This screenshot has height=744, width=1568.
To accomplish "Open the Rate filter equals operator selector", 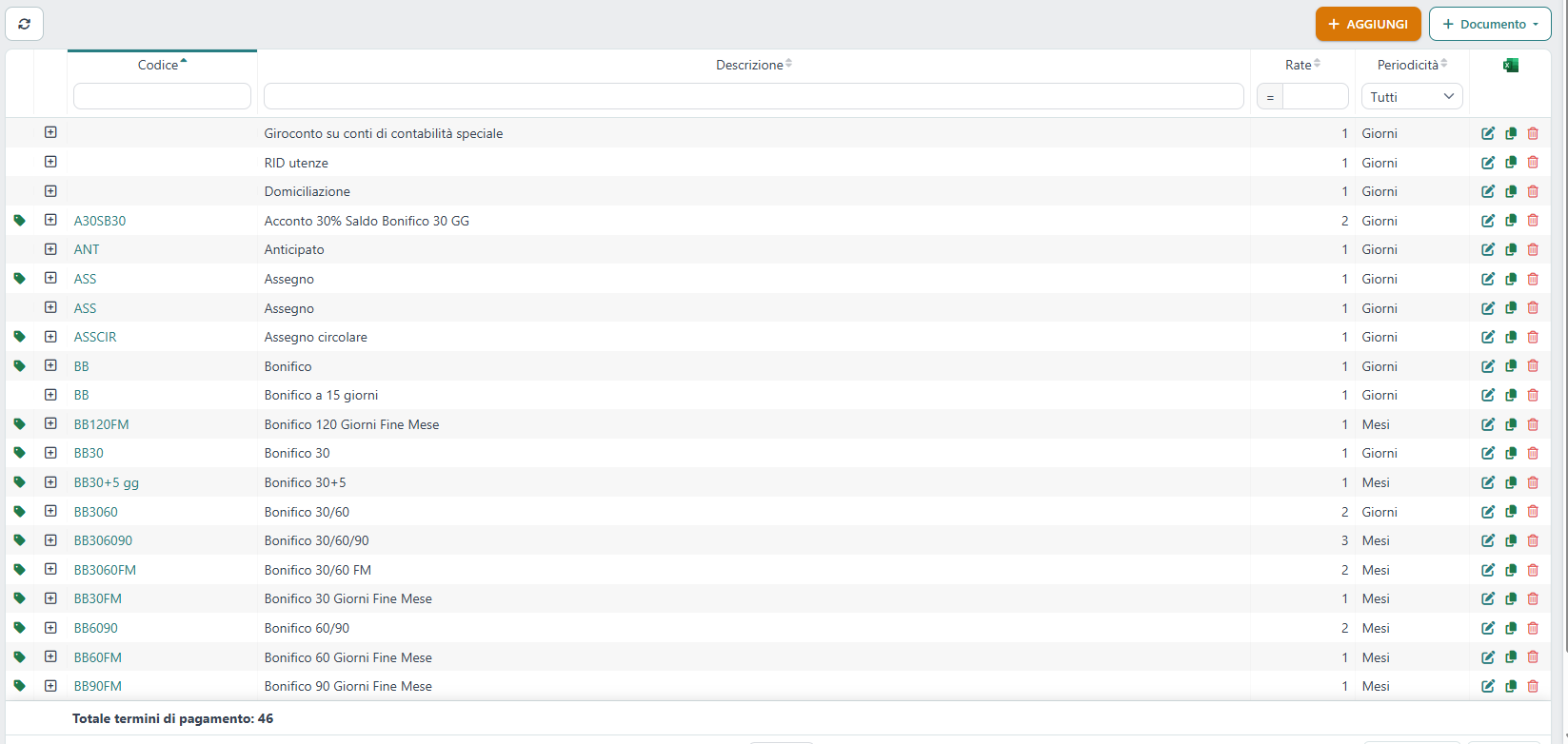I will tap(1270, 96).
